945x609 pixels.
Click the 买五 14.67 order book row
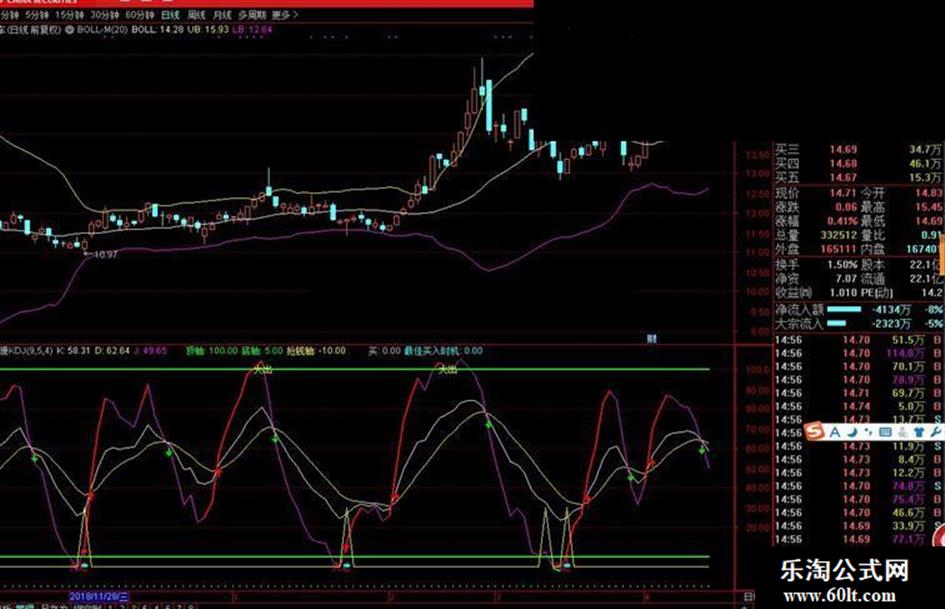(x=858, y=178)
